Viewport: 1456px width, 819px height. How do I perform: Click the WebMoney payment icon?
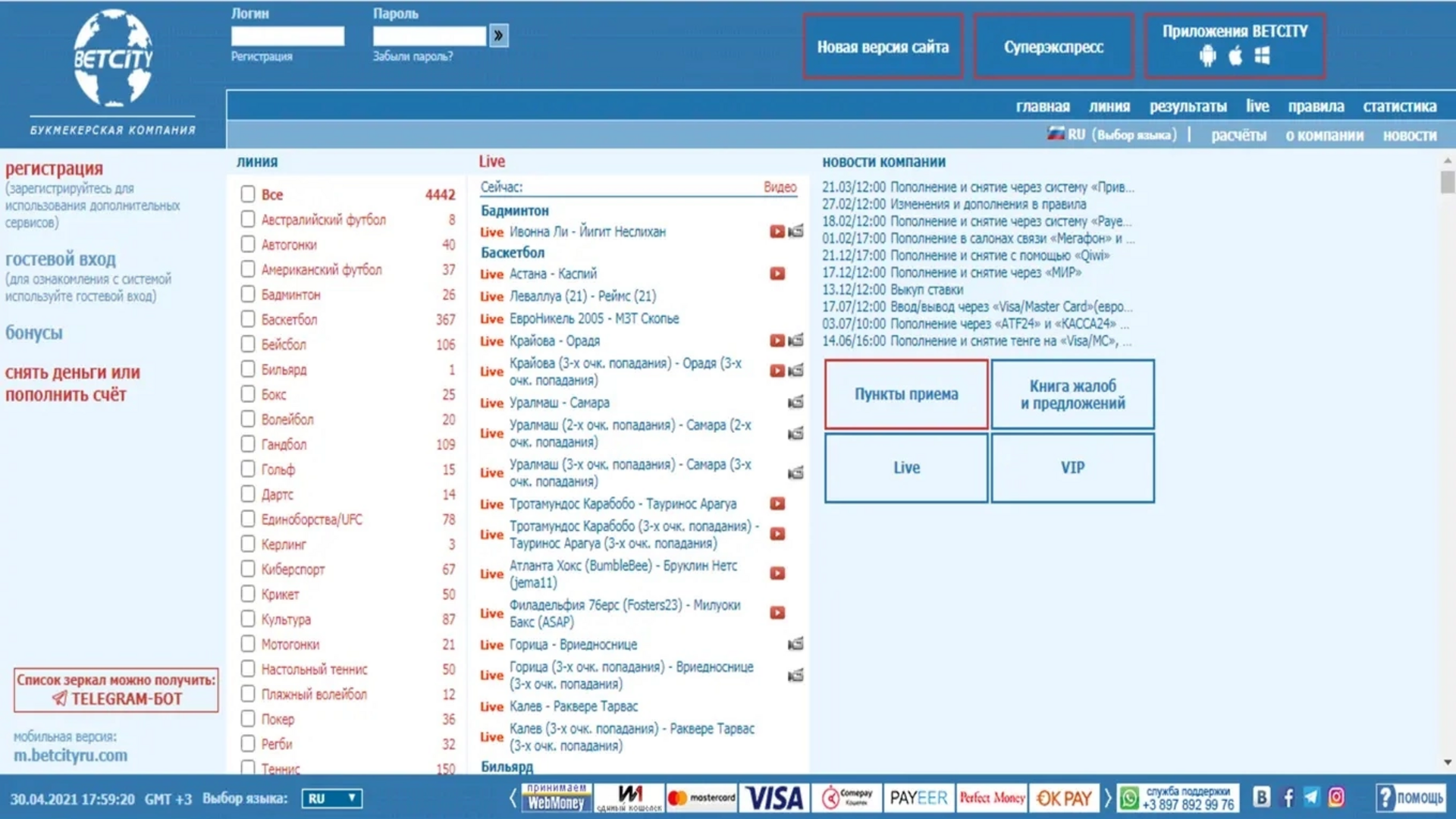pyautogui.click(x=556, y=798)
